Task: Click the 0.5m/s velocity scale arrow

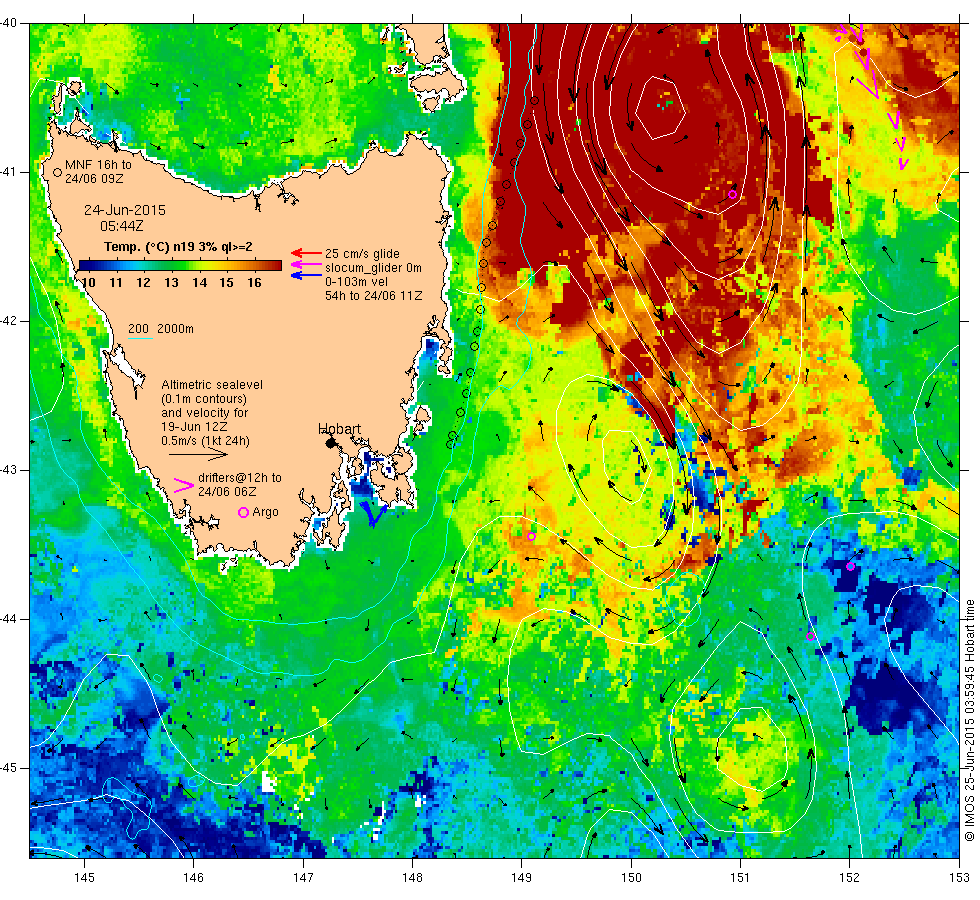Action: 199,455
